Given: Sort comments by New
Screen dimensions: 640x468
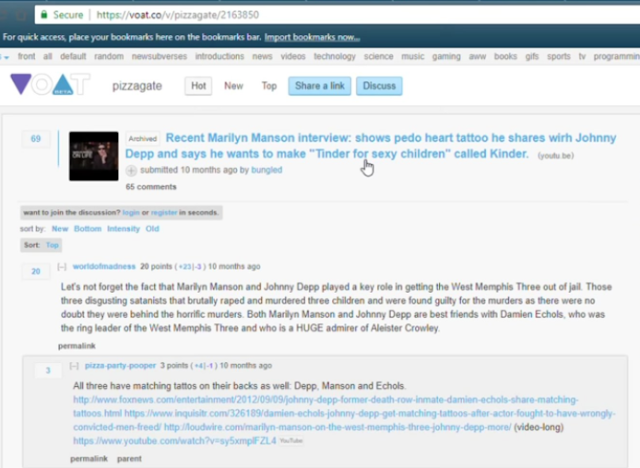Looking at the screenshot, I should click(x=60, y=229).
